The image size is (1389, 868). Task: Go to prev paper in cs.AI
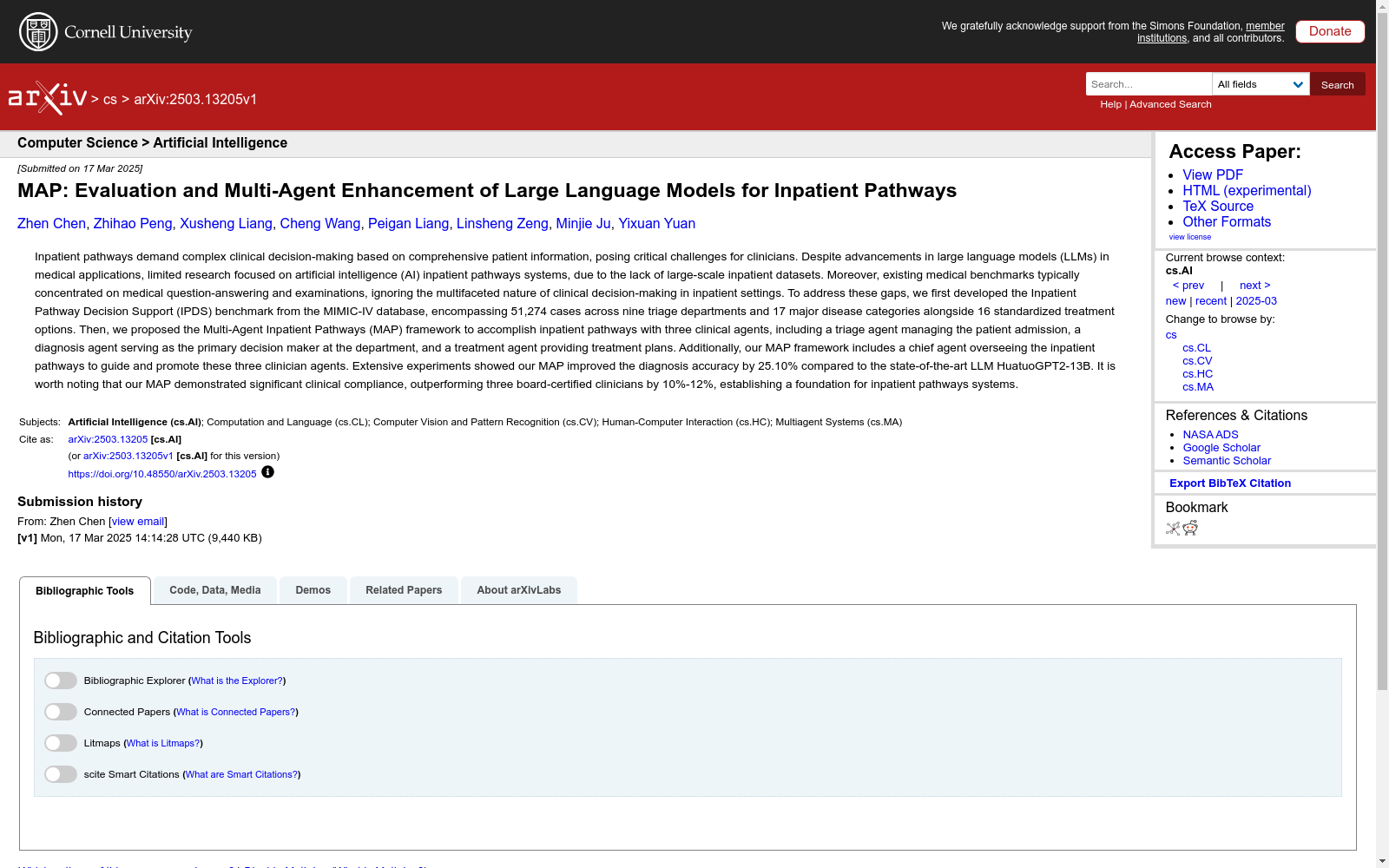(1188, 286)
